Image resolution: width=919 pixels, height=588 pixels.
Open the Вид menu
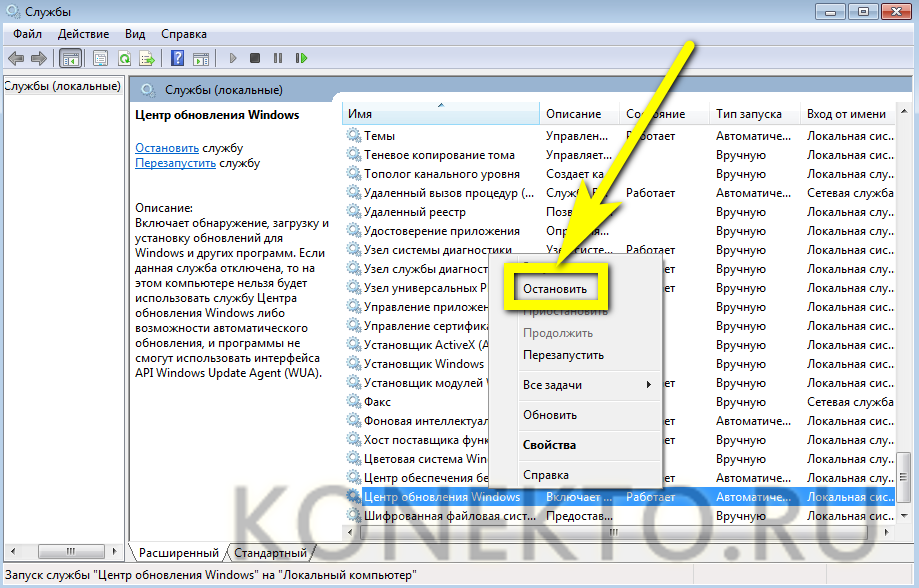pyautogui.click(x=135, y=34)
